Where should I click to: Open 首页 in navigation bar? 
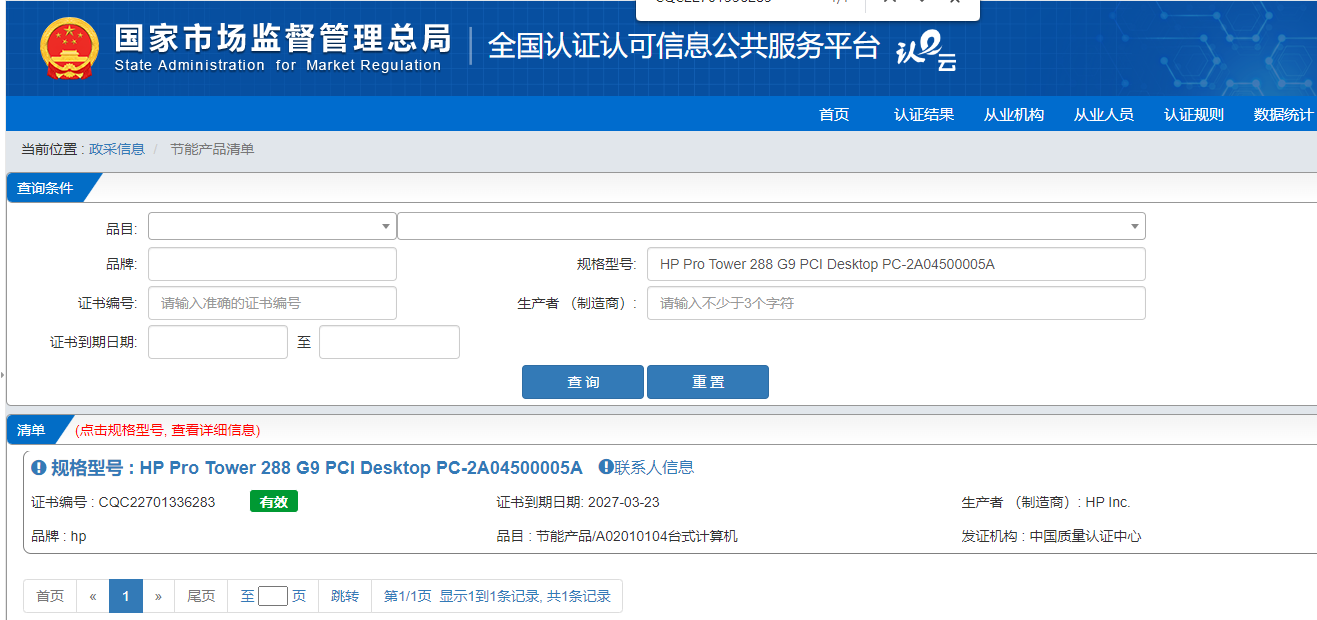click(834, 115)
